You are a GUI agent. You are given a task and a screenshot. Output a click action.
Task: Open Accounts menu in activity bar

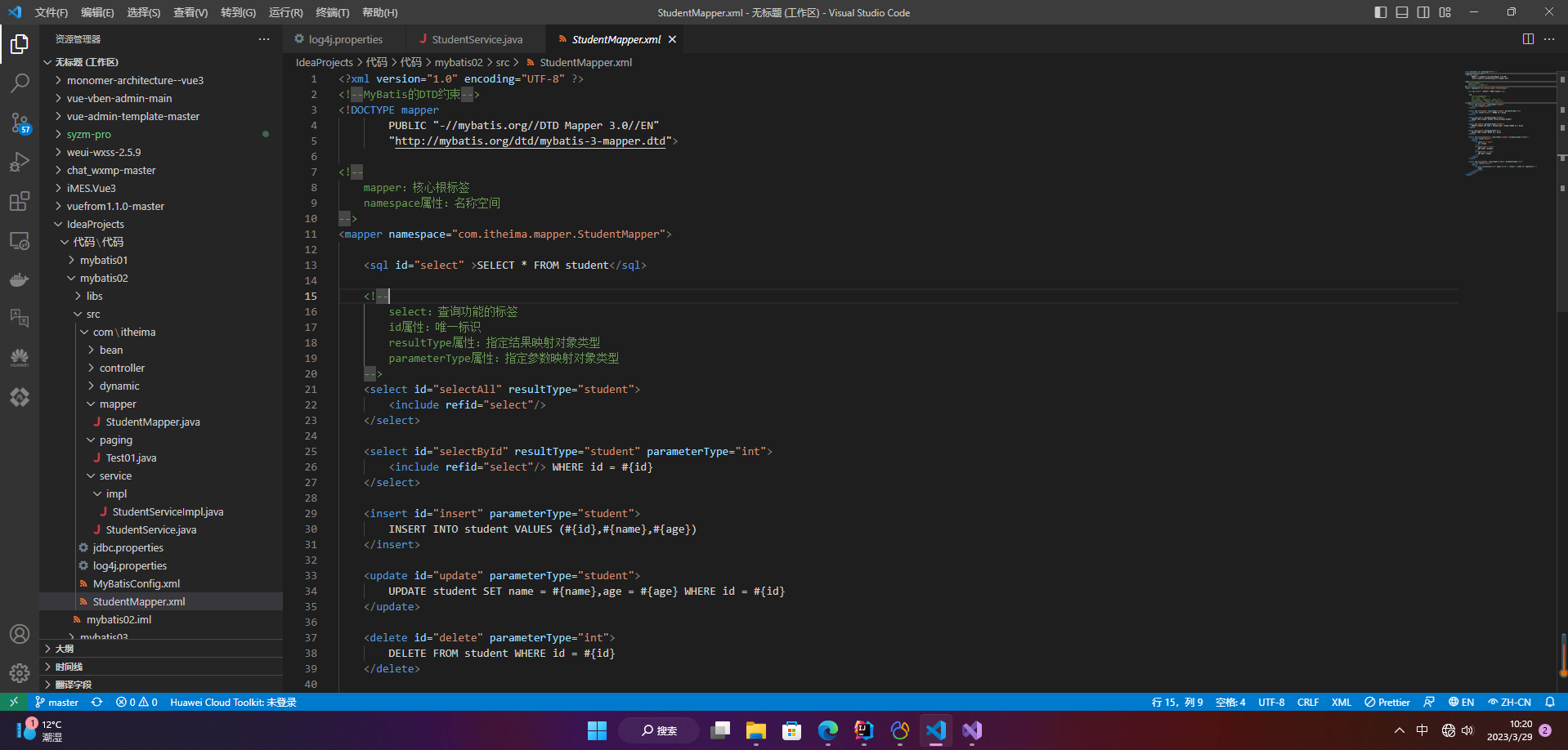click(x=20, y=634)
